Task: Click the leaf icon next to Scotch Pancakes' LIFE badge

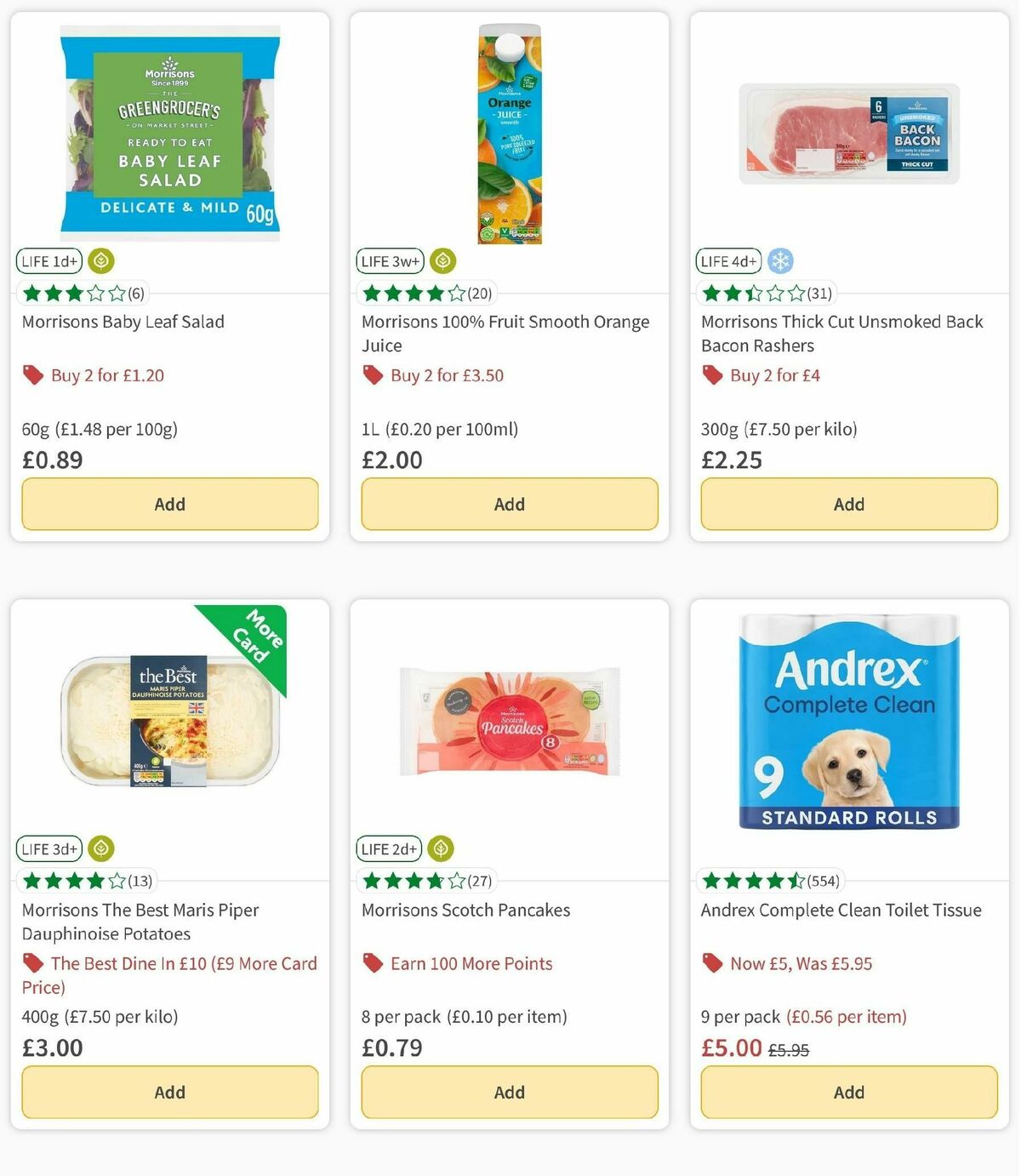Action: [441, 848]
